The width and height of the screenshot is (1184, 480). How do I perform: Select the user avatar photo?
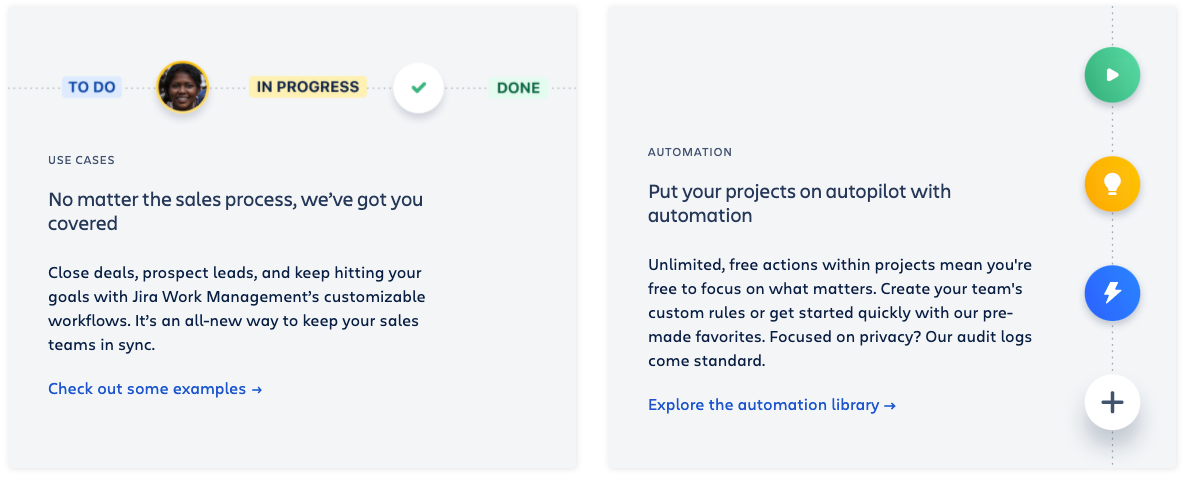click(x=182, y=87)
